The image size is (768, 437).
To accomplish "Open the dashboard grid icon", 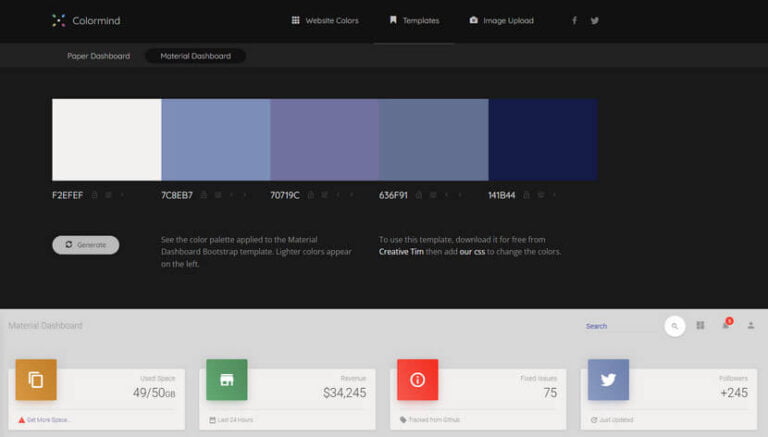I will 700,325.
